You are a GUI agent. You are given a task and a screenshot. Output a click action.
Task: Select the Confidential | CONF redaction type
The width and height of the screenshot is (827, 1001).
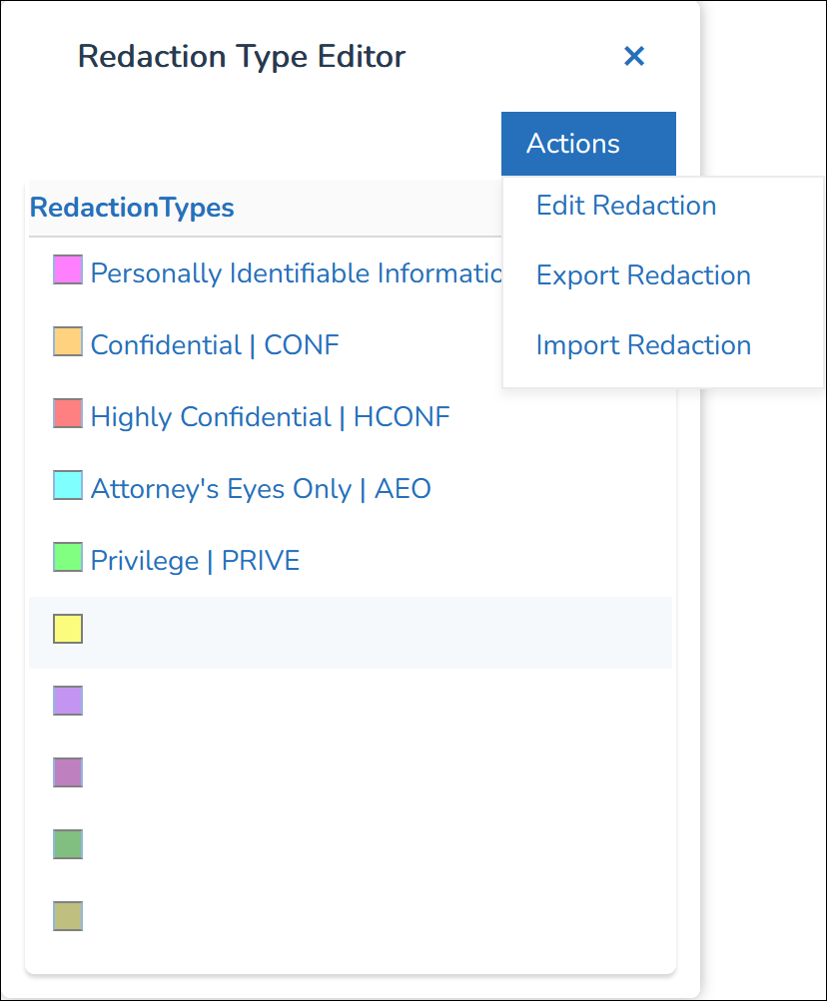[215, 345]
